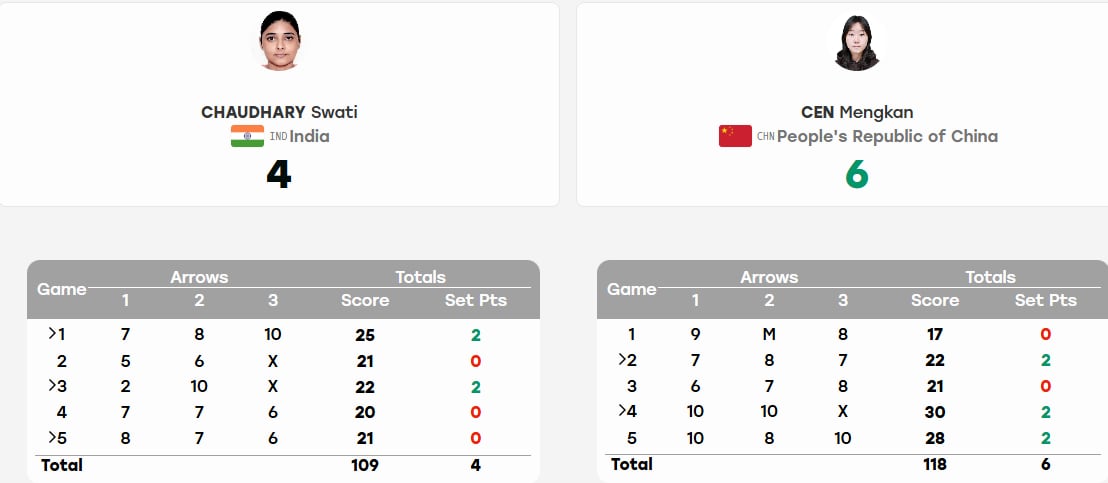Screen dimensions: 1108x483
Task: Click Chaudhary's total score 109
Action: 365,465
